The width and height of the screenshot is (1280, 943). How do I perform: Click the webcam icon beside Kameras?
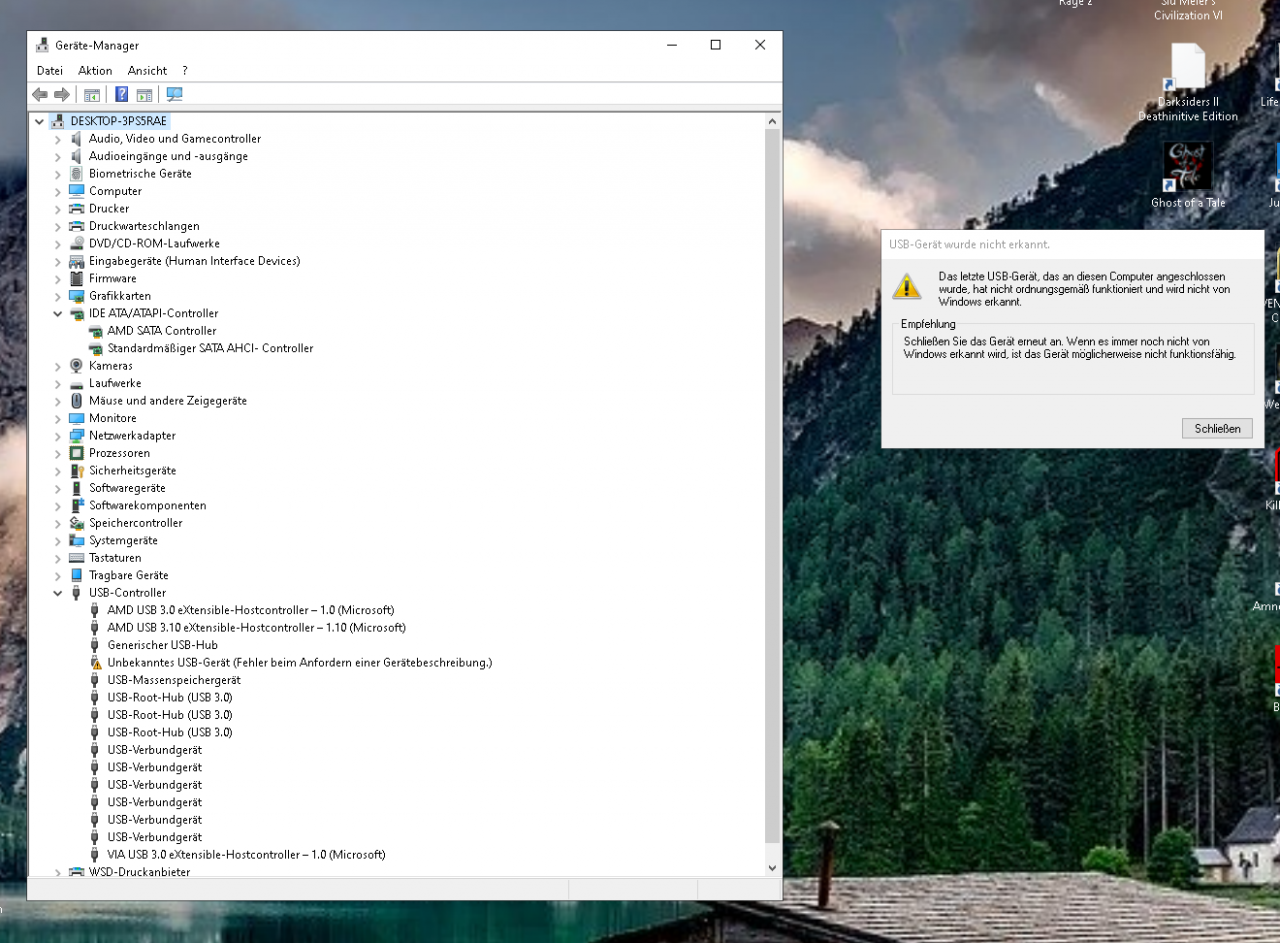point(77,366)
